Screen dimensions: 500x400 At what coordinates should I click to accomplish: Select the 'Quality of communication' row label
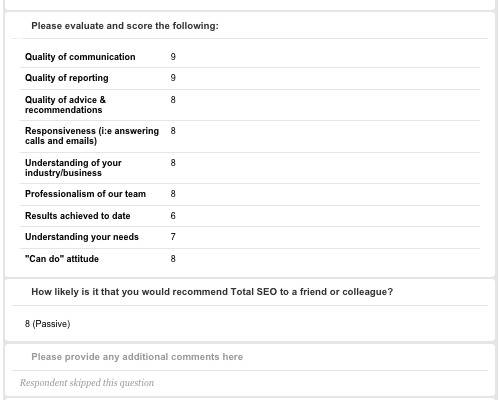tap(80, 57)
